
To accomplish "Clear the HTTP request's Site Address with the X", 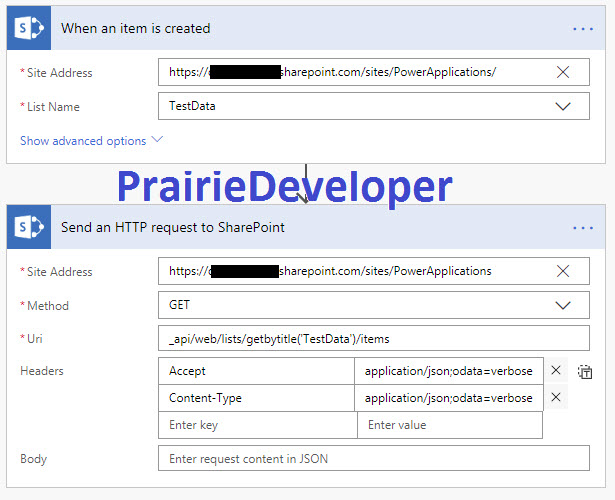I will coord(563,271).
